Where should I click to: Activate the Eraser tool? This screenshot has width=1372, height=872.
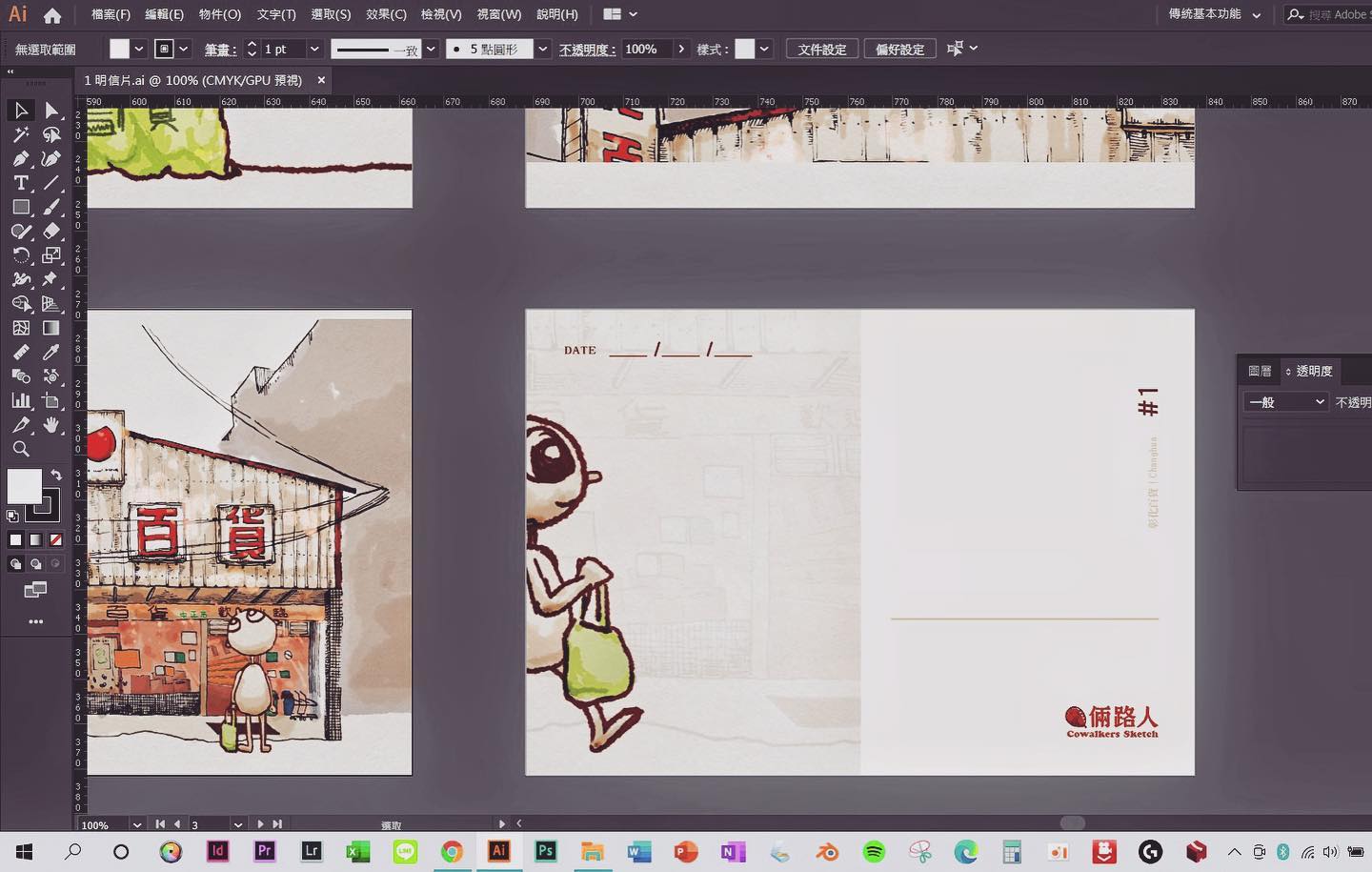pos(51,231)
